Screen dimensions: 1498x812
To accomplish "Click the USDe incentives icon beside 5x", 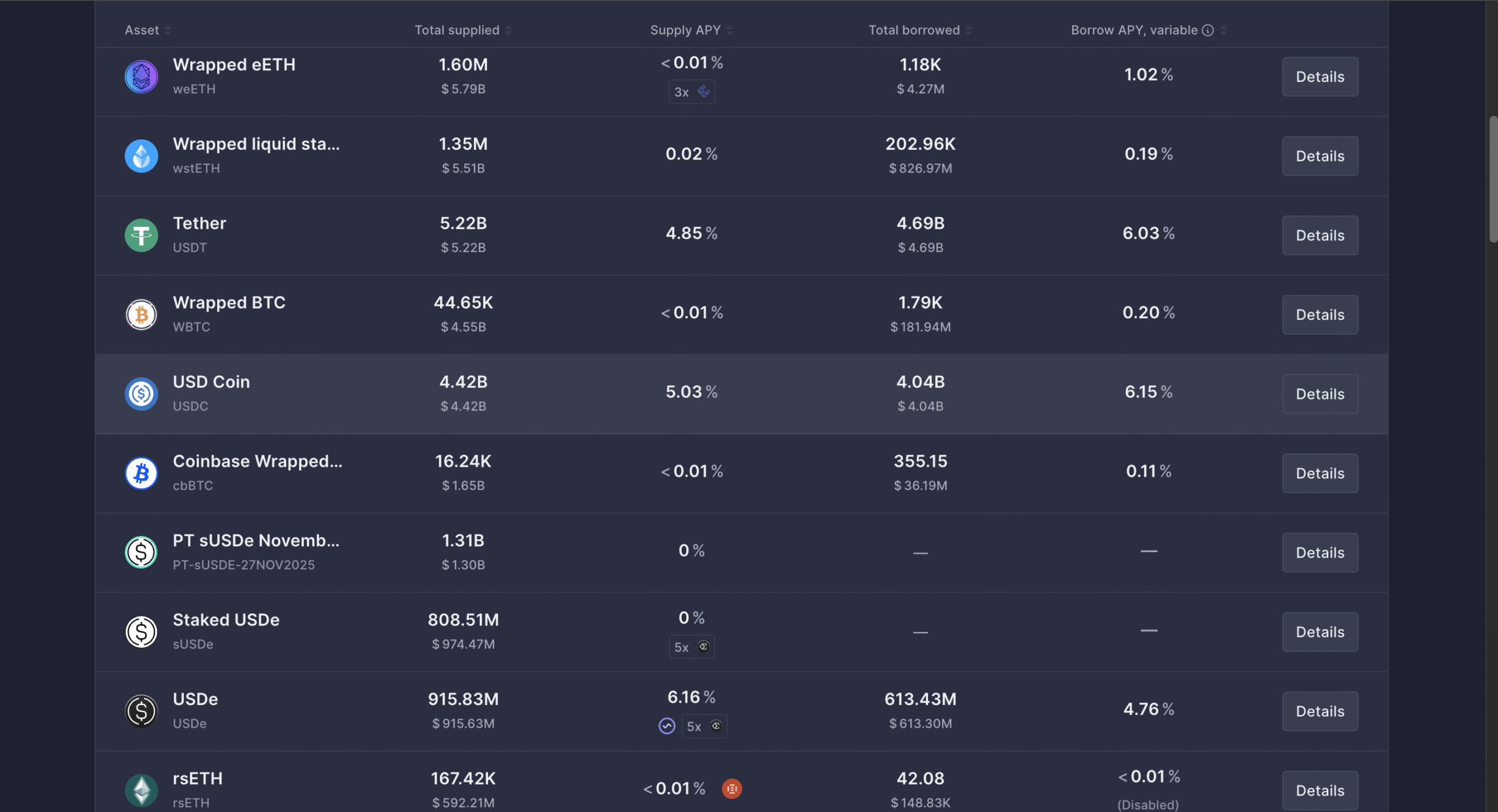I will [x=666, y=726].
